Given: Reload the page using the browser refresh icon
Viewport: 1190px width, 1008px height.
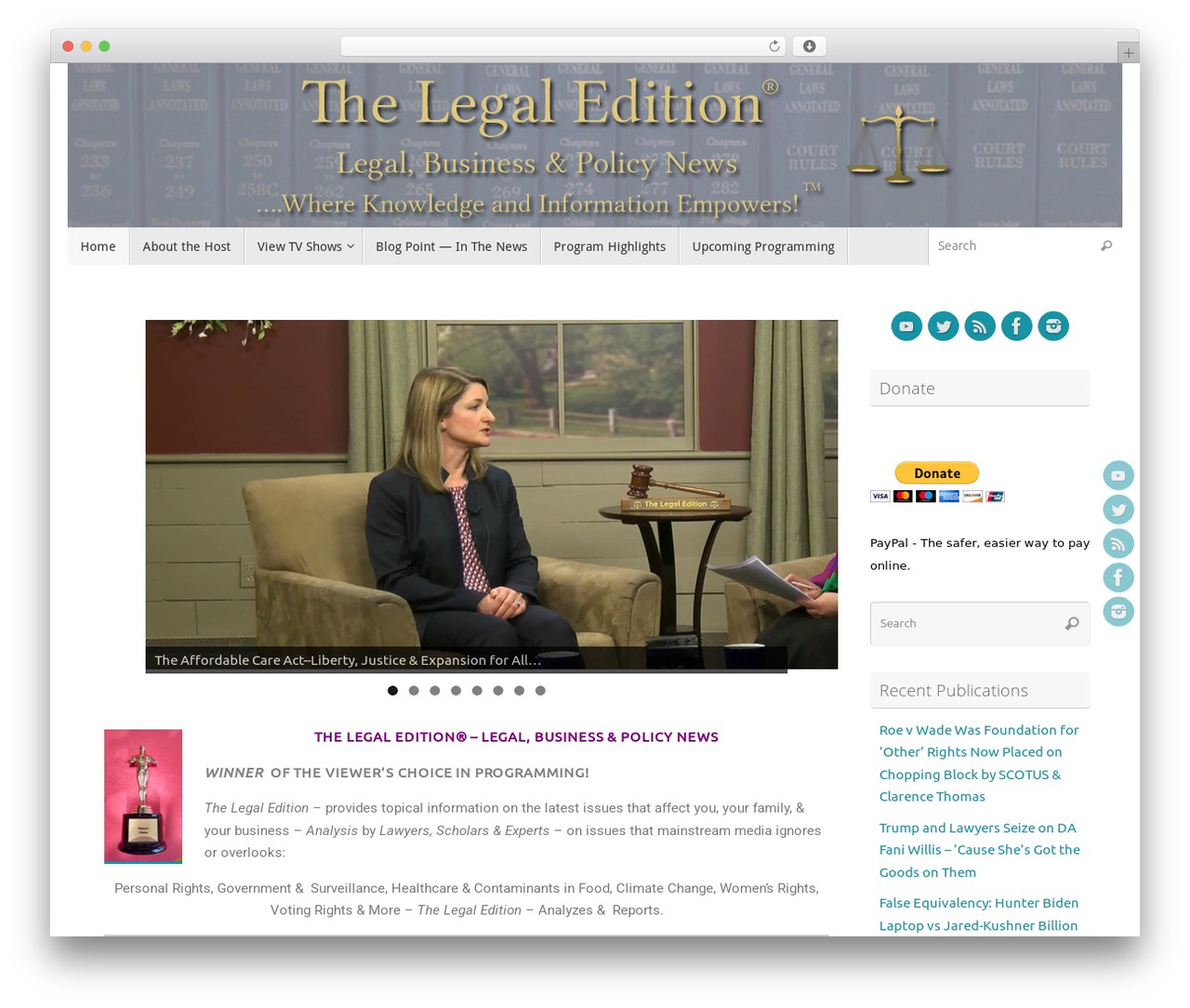Looking at the screenshot, I should tap(773, 46).
